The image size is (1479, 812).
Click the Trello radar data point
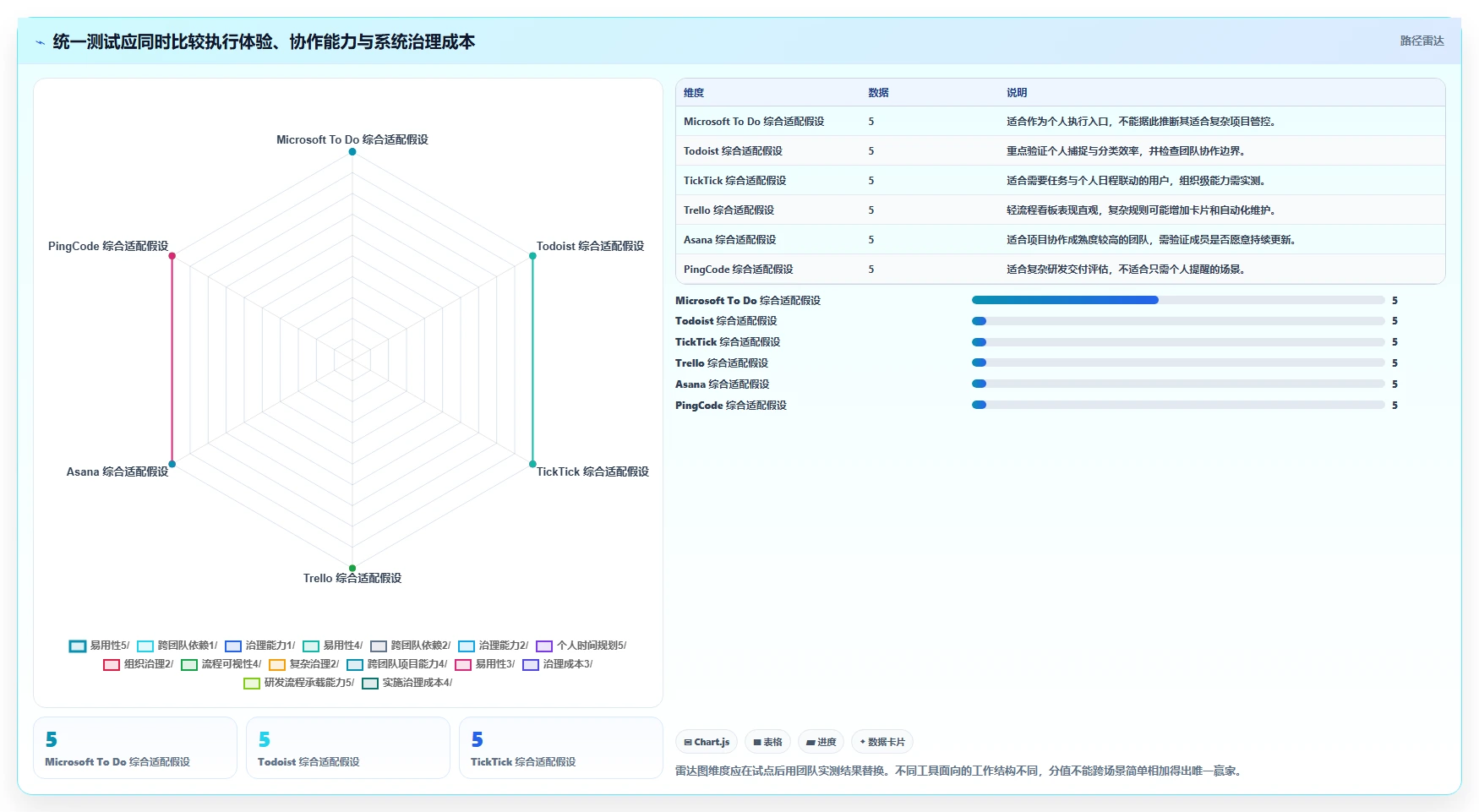pos(352,568)
